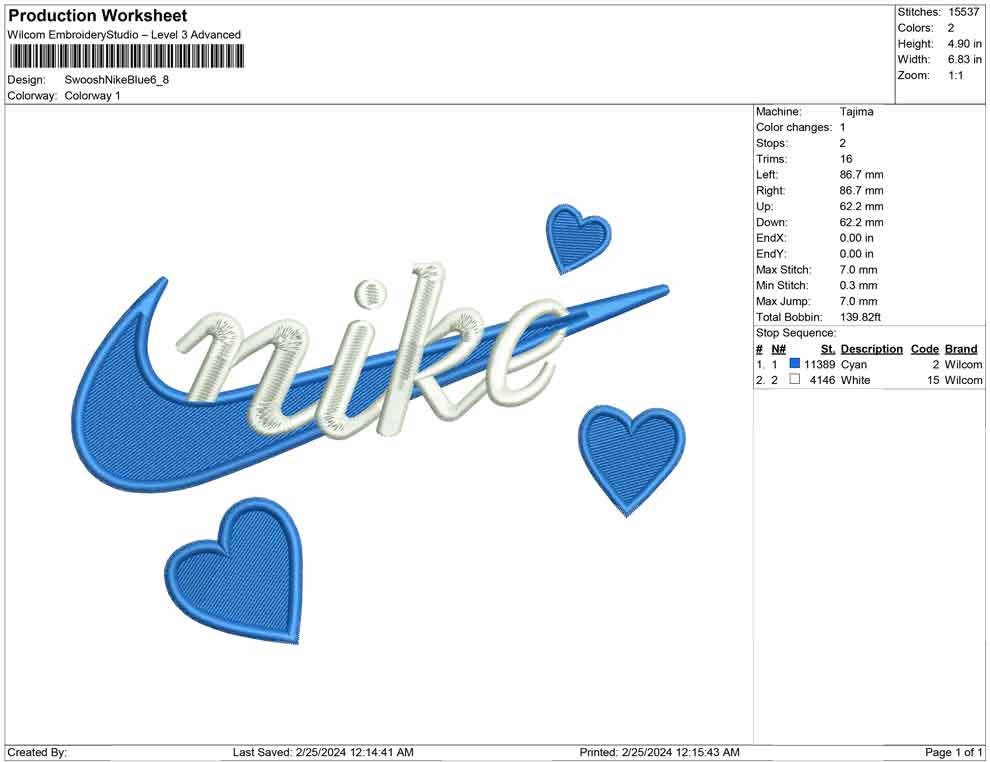This screenshot has height=762, width=990.
Task: Click the height value '4.90 in'
Action: pos(964,44)
